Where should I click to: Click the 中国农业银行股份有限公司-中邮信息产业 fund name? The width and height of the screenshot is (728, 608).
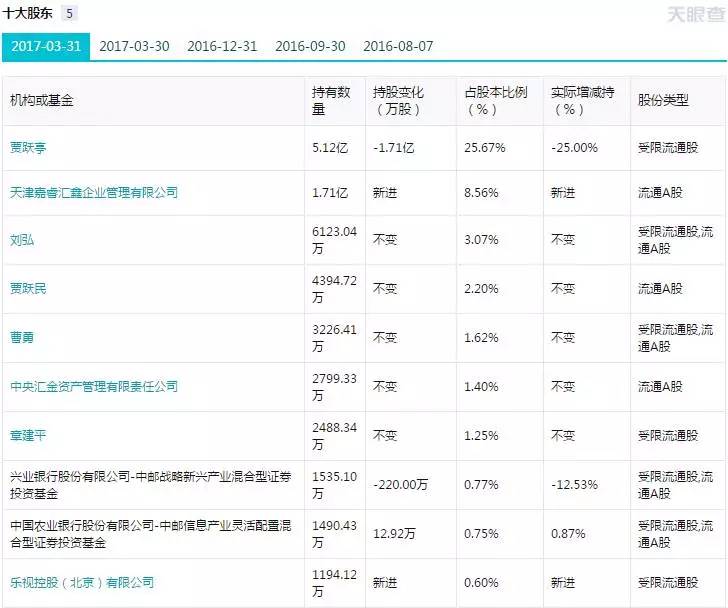(151, 534)
